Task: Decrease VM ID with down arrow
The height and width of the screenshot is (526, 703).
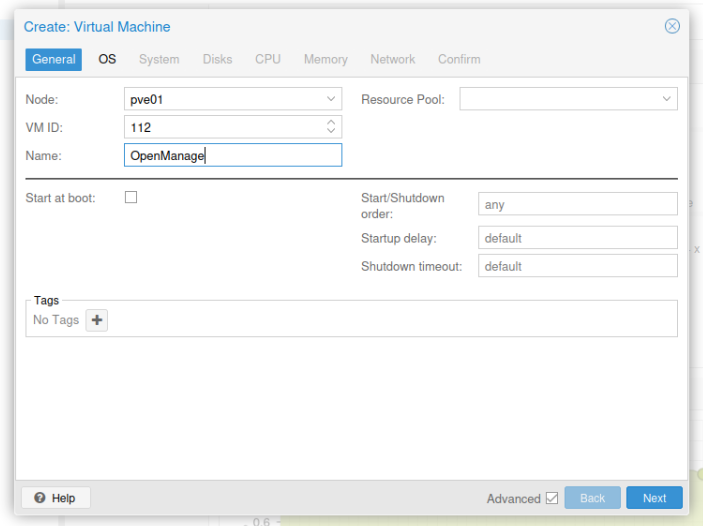Action: click(331, 132)
